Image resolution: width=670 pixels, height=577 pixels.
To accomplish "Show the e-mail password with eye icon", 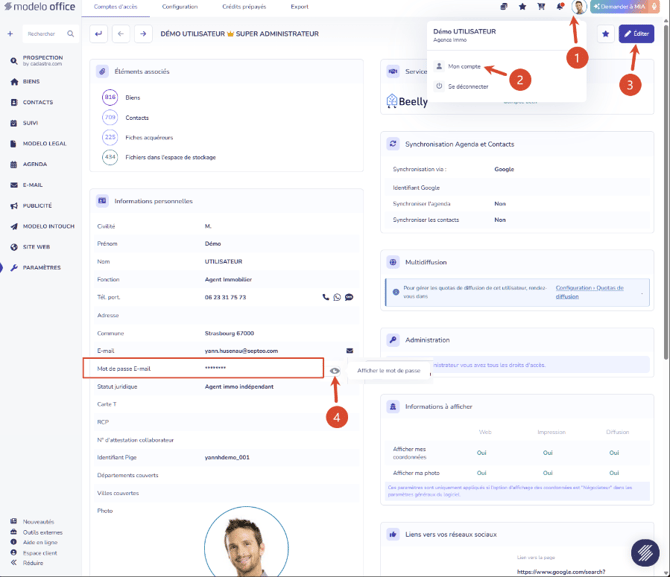I will pos(335,371).
